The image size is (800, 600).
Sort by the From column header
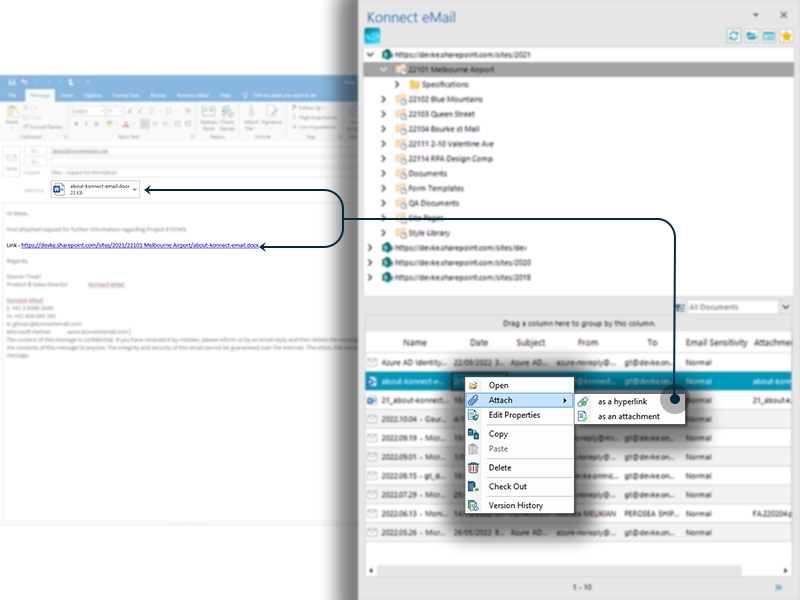point(588,342)
